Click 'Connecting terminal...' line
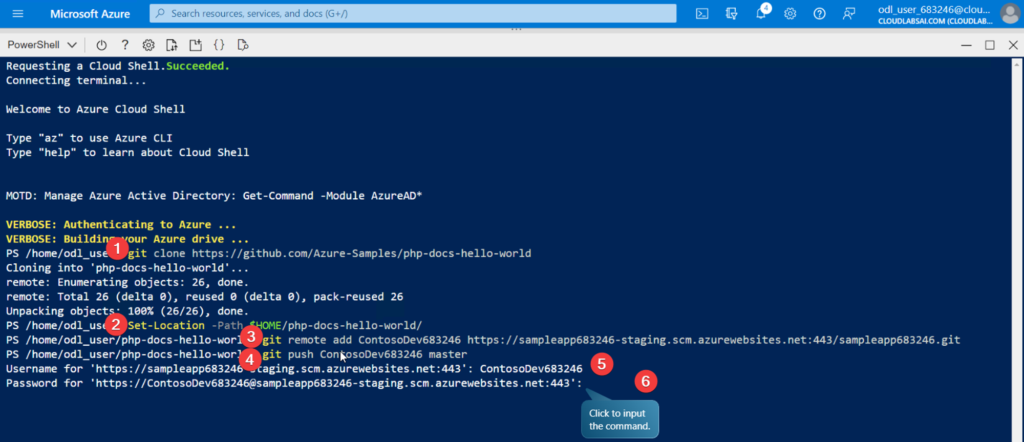1024x442 pixels. pyautogui.click(x=76, y=80)
